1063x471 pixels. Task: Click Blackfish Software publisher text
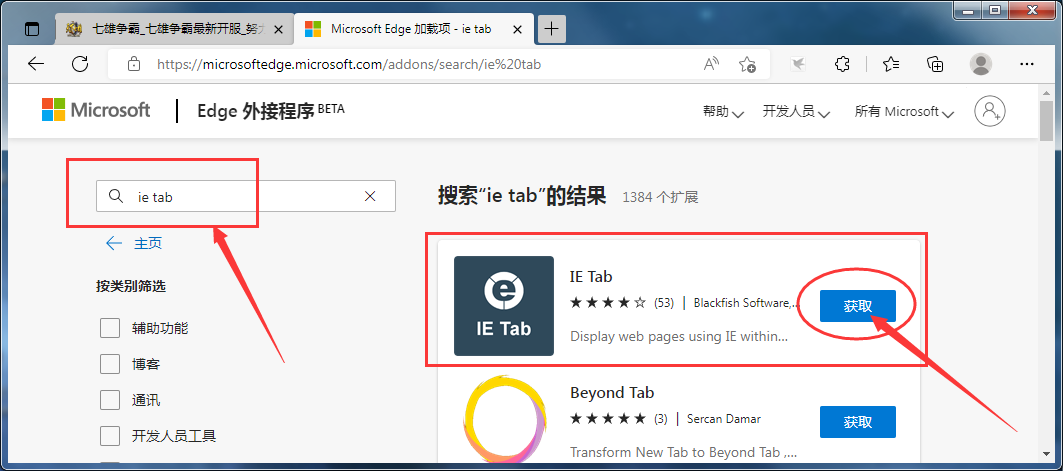[x=746, y=303]
